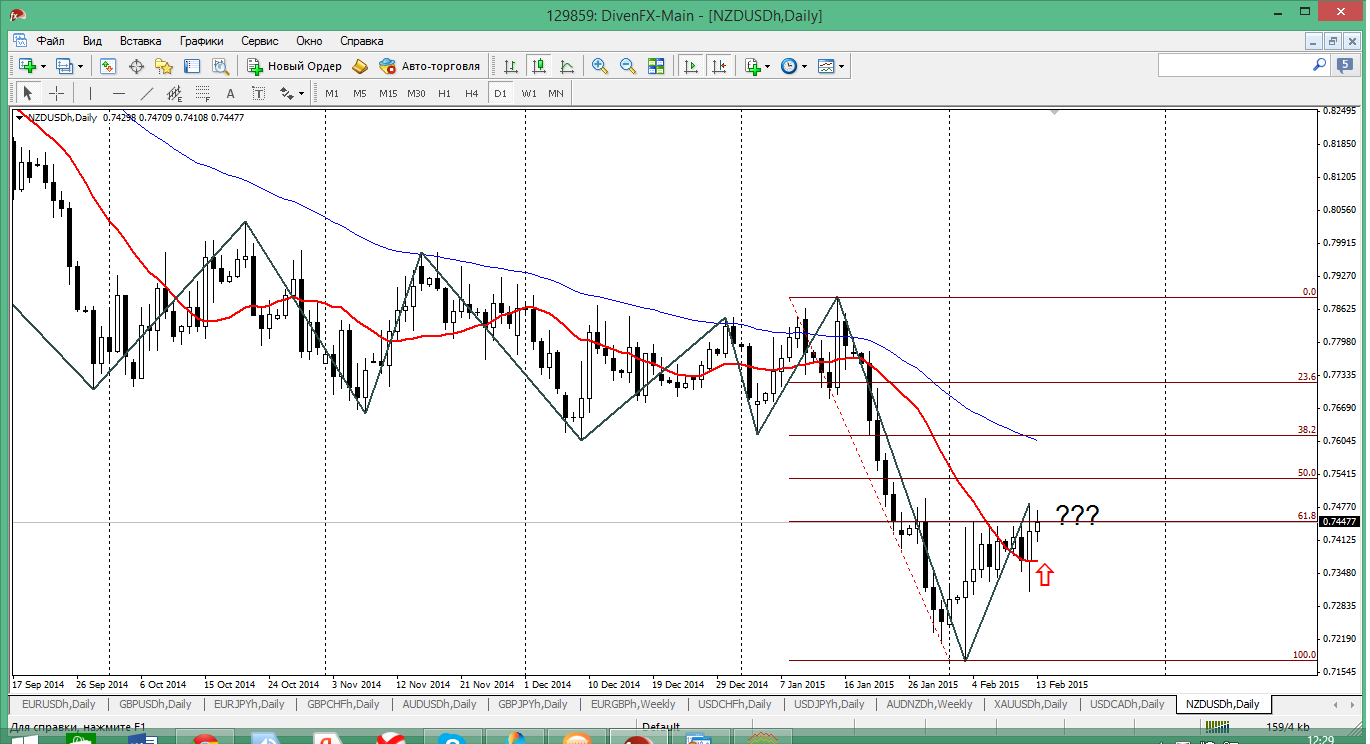Screen dimensions: 1370x744
Task: Toggle chart shift button
Action: click(718, 66)
